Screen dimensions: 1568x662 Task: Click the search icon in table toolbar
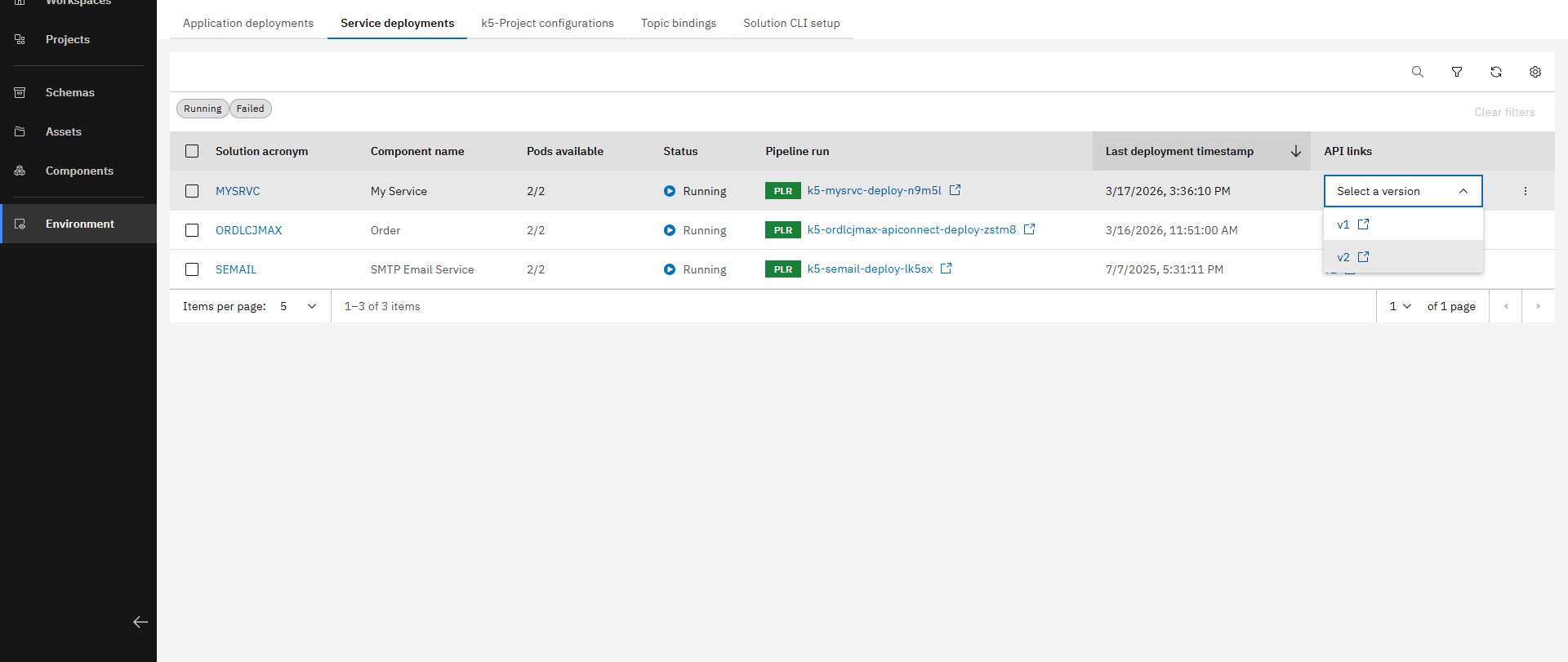tap(1417, 72)
